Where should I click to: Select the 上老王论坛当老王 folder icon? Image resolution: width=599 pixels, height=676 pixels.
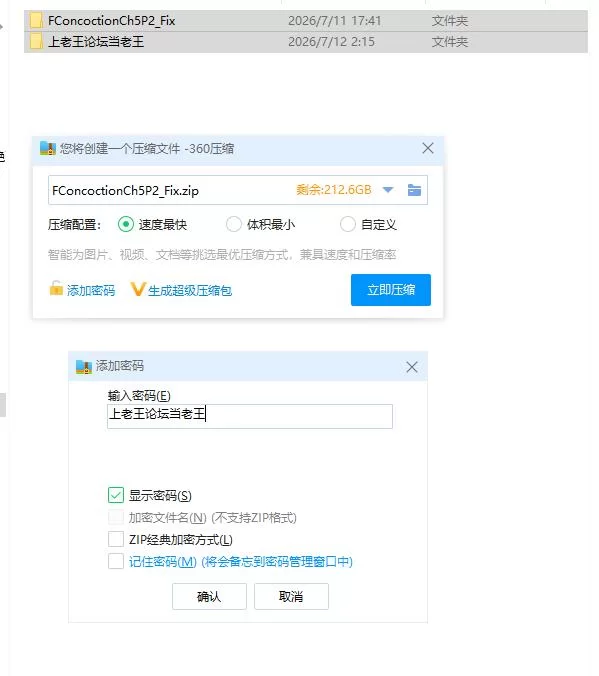click(36, 41)
